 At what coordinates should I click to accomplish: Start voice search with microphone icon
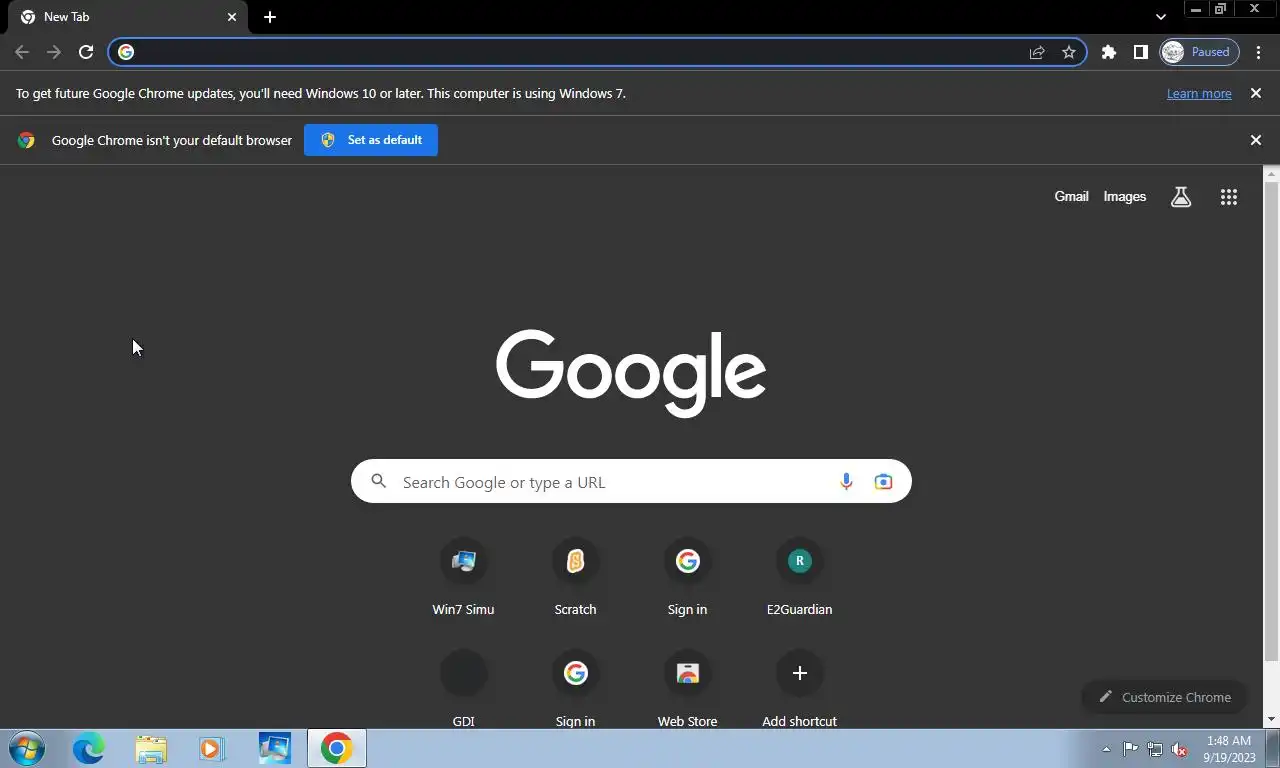(x=846, y=482)
